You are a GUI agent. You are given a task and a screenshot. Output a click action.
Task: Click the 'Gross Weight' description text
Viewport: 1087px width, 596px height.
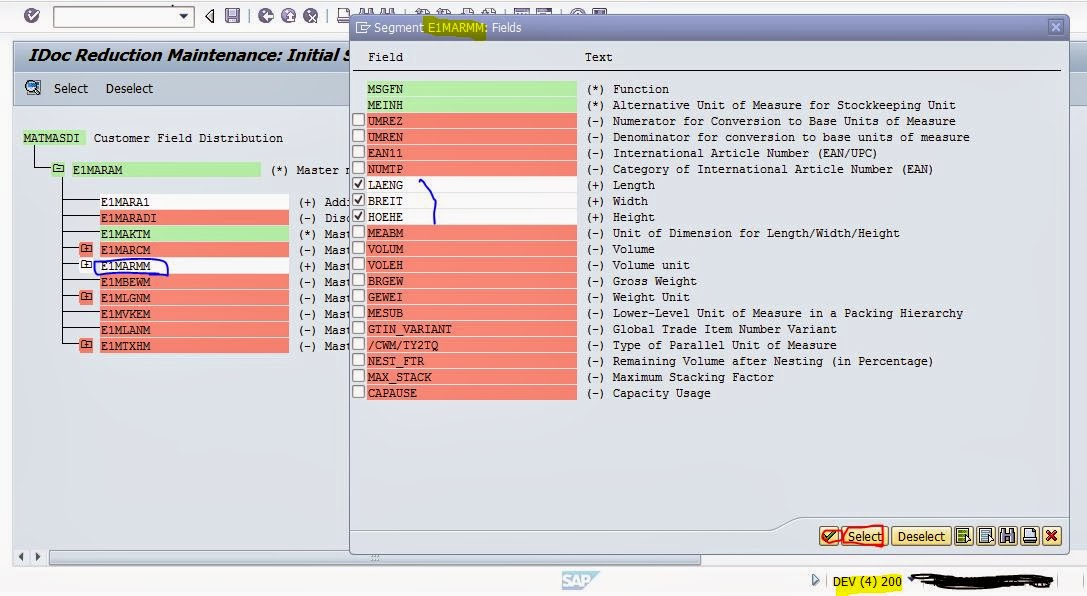(654, 281)
